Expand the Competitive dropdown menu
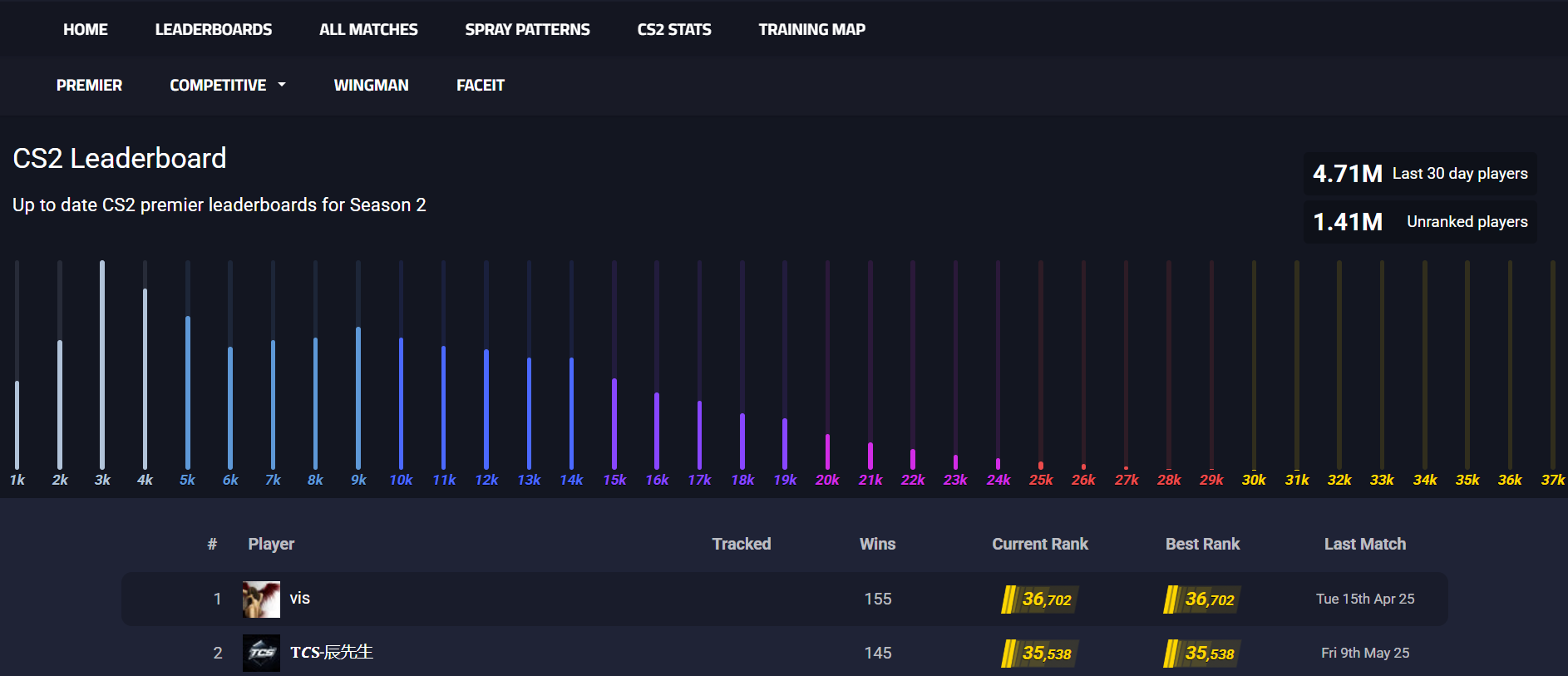This screenshot has height=676, width=1568. (x=227, y=85)
